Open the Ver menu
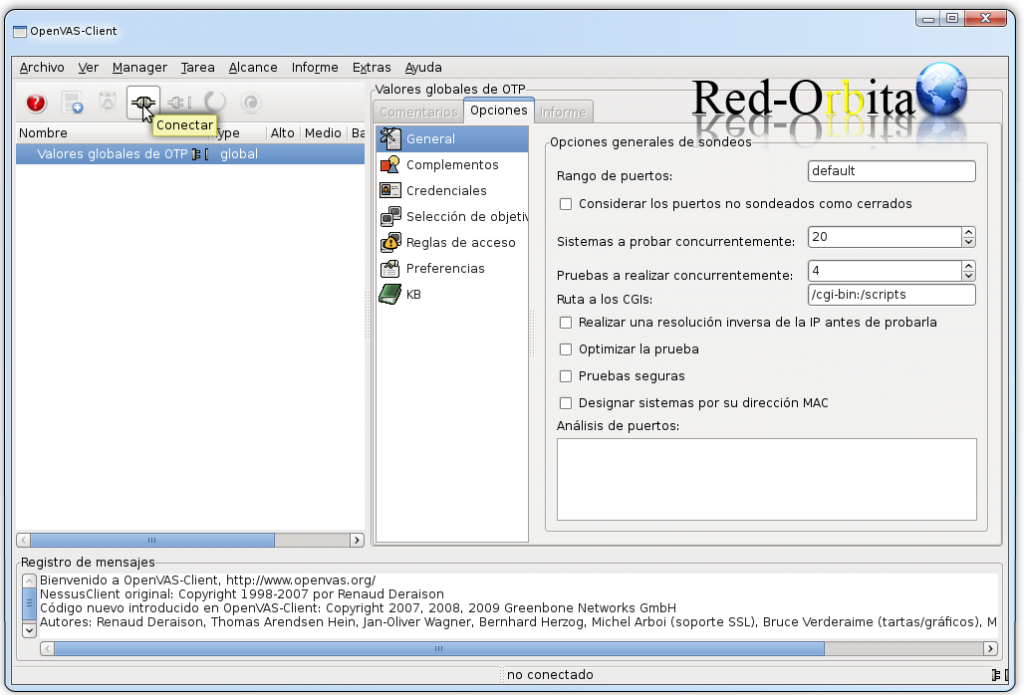This screenshot has height=695, width=1024. coord(88,67)
